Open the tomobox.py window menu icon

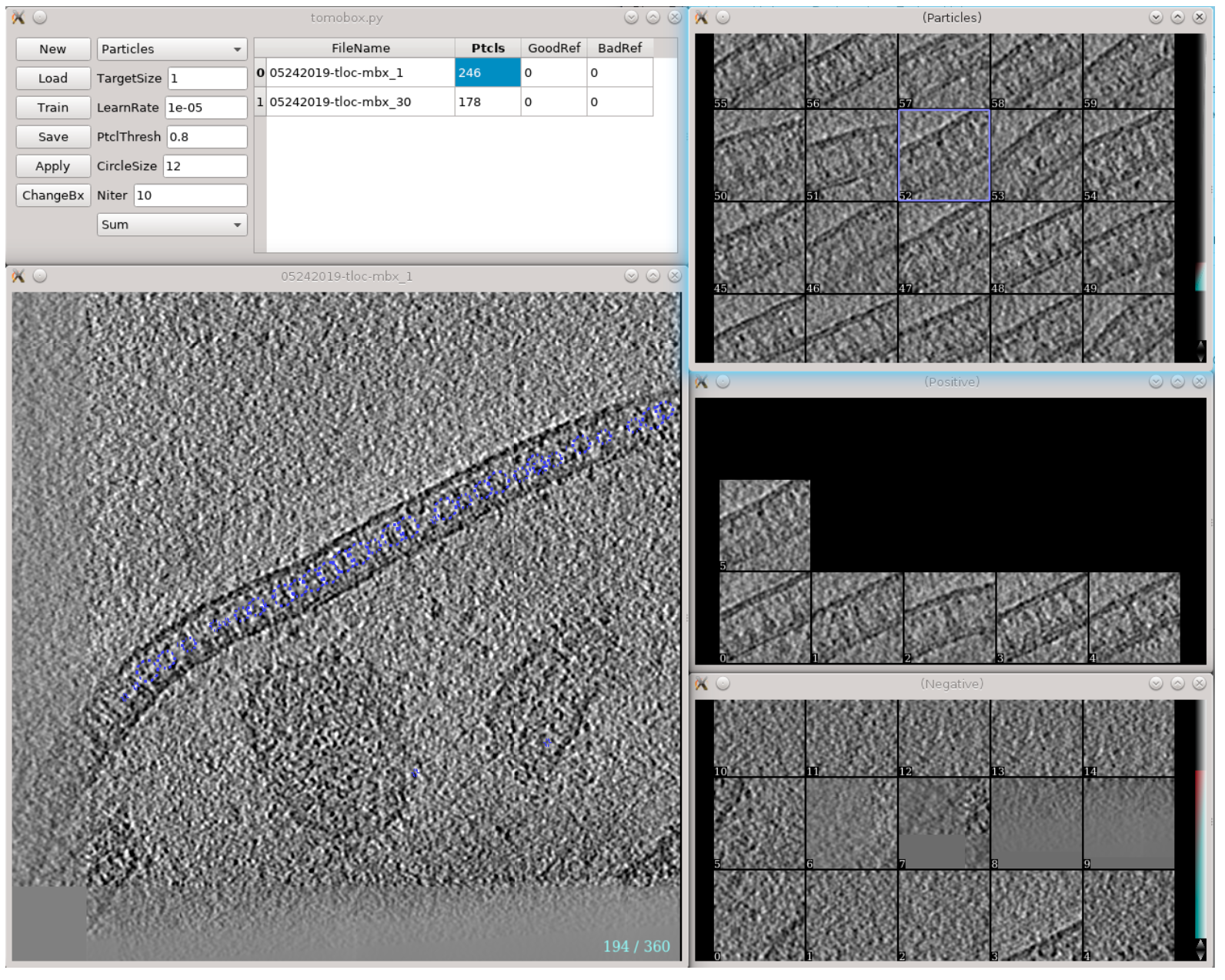click(18, 18)
